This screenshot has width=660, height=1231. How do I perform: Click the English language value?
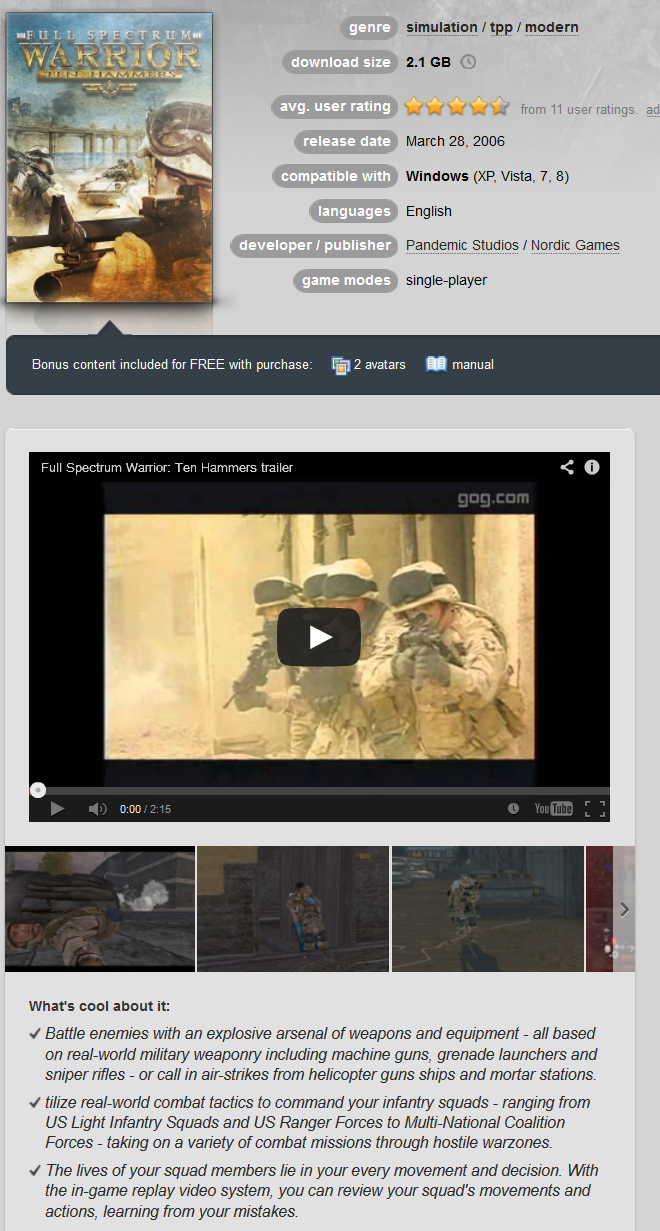tap(429, 211)
